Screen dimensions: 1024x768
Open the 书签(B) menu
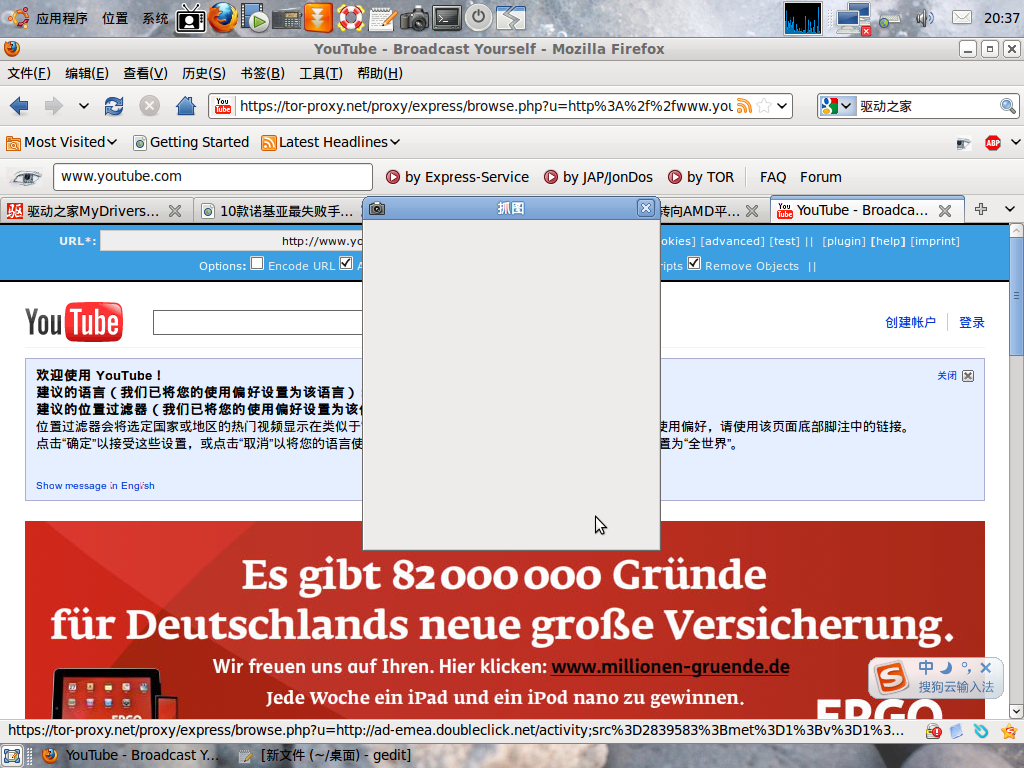(x=263, y=73)
